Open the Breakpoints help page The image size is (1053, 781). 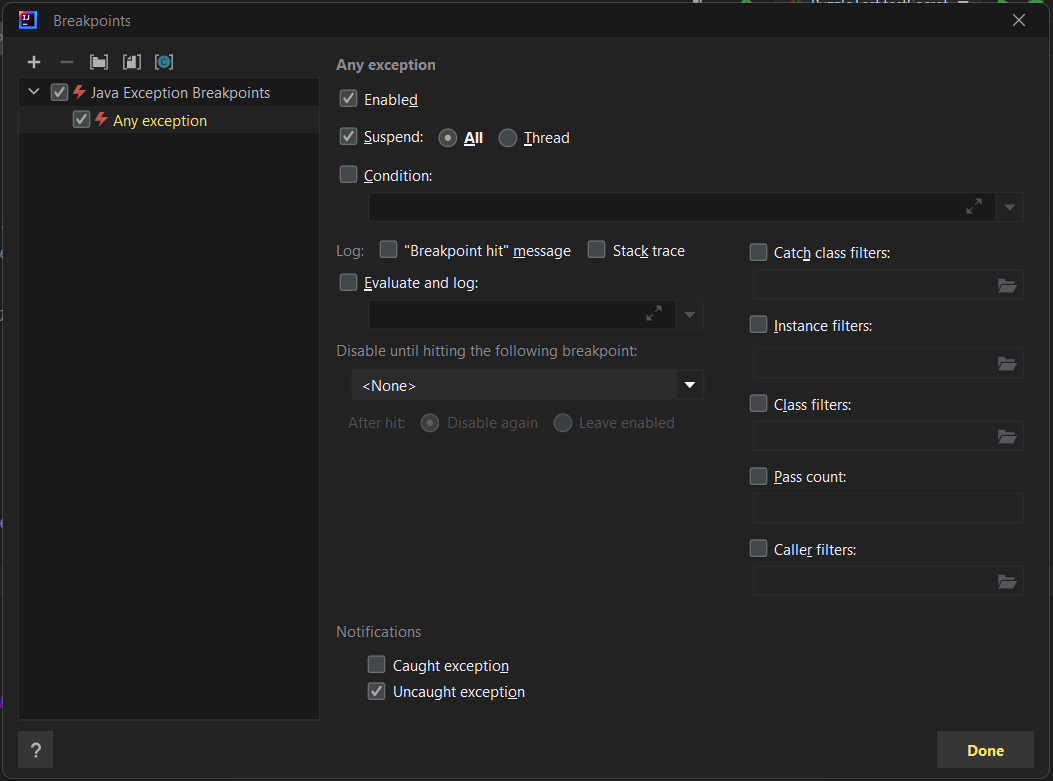35,749
